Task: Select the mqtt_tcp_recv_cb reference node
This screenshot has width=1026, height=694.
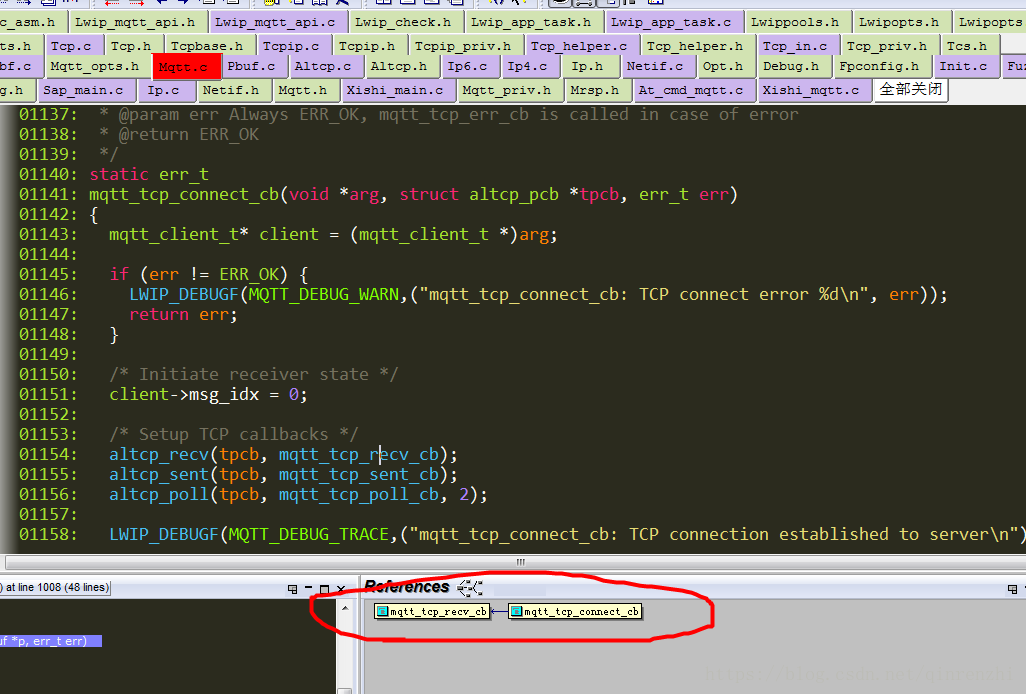Action: tap(433, 612)
